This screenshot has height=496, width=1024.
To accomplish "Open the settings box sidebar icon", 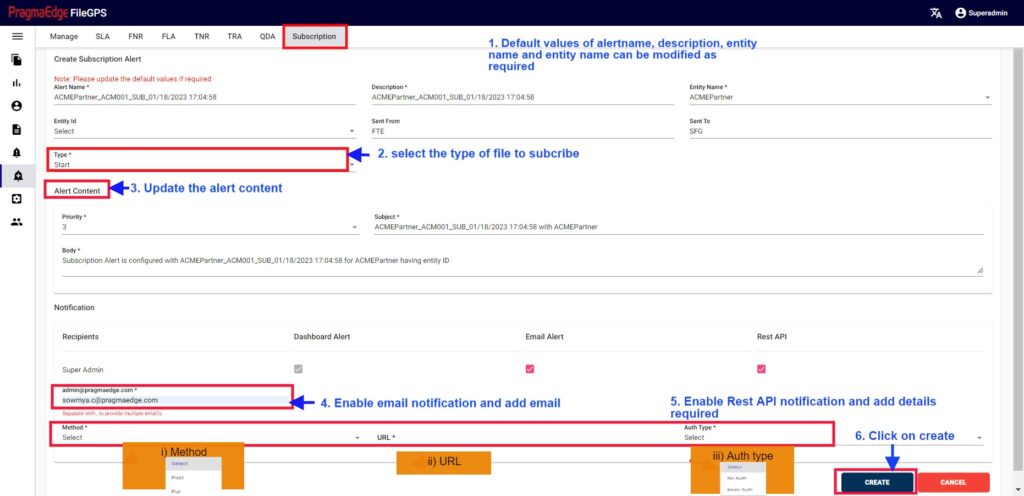I will tap(17, 199).
